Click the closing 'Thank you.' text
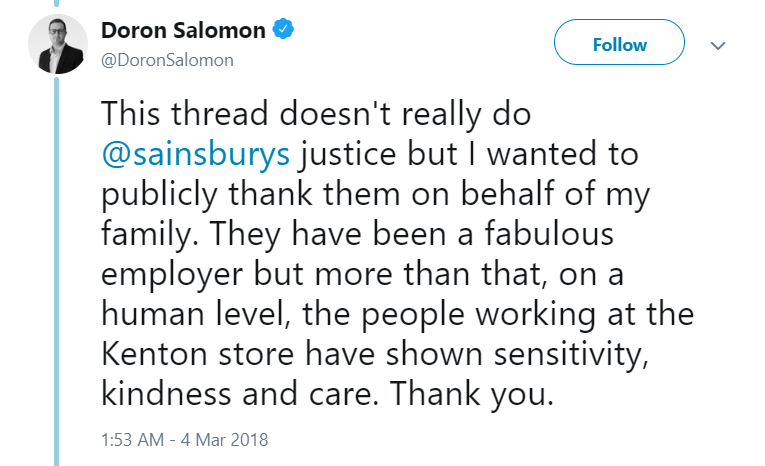Screen dimensions: 765x466 472,394
